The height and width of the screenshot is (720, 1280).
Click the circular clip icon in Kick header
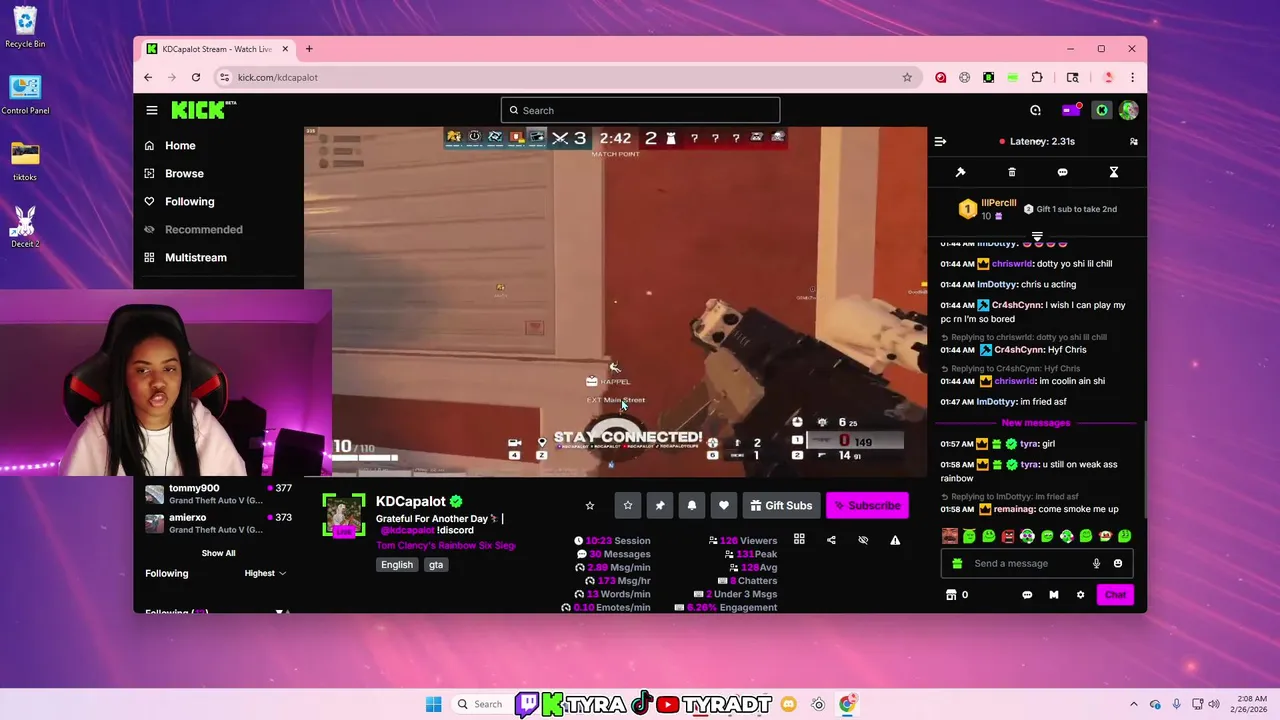point(1035,110)
